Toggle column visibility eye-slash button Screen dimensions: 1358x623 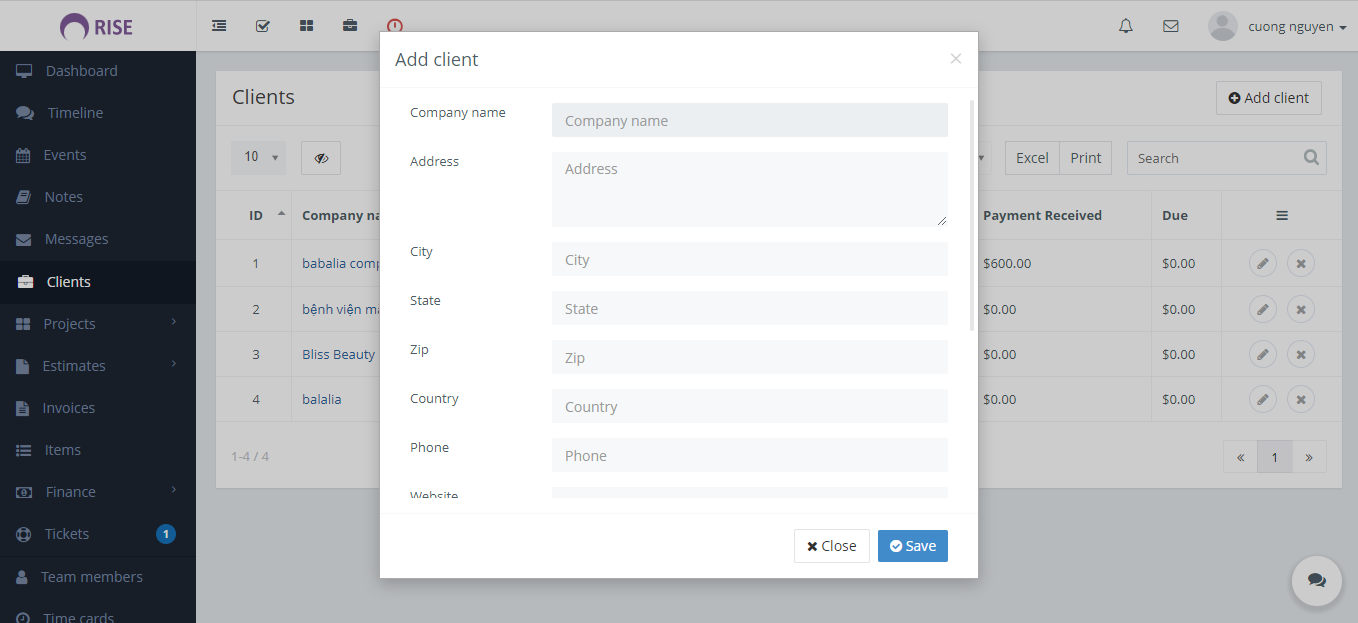pyautogui.click(x=321, y=158)
